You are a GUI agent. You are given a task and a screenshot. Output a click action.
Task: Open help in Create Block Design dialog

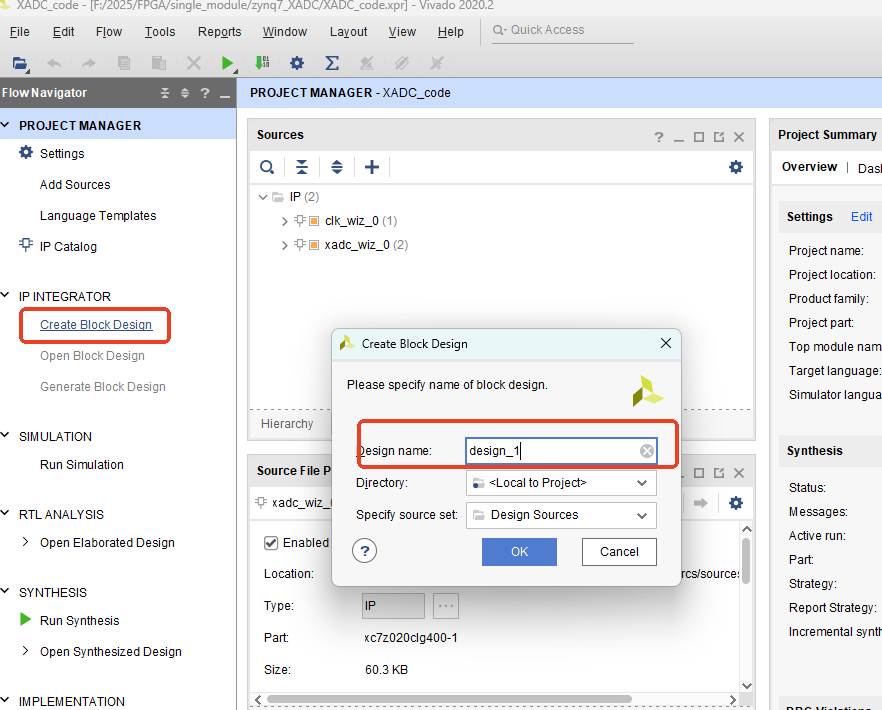(x=364, y=551)
